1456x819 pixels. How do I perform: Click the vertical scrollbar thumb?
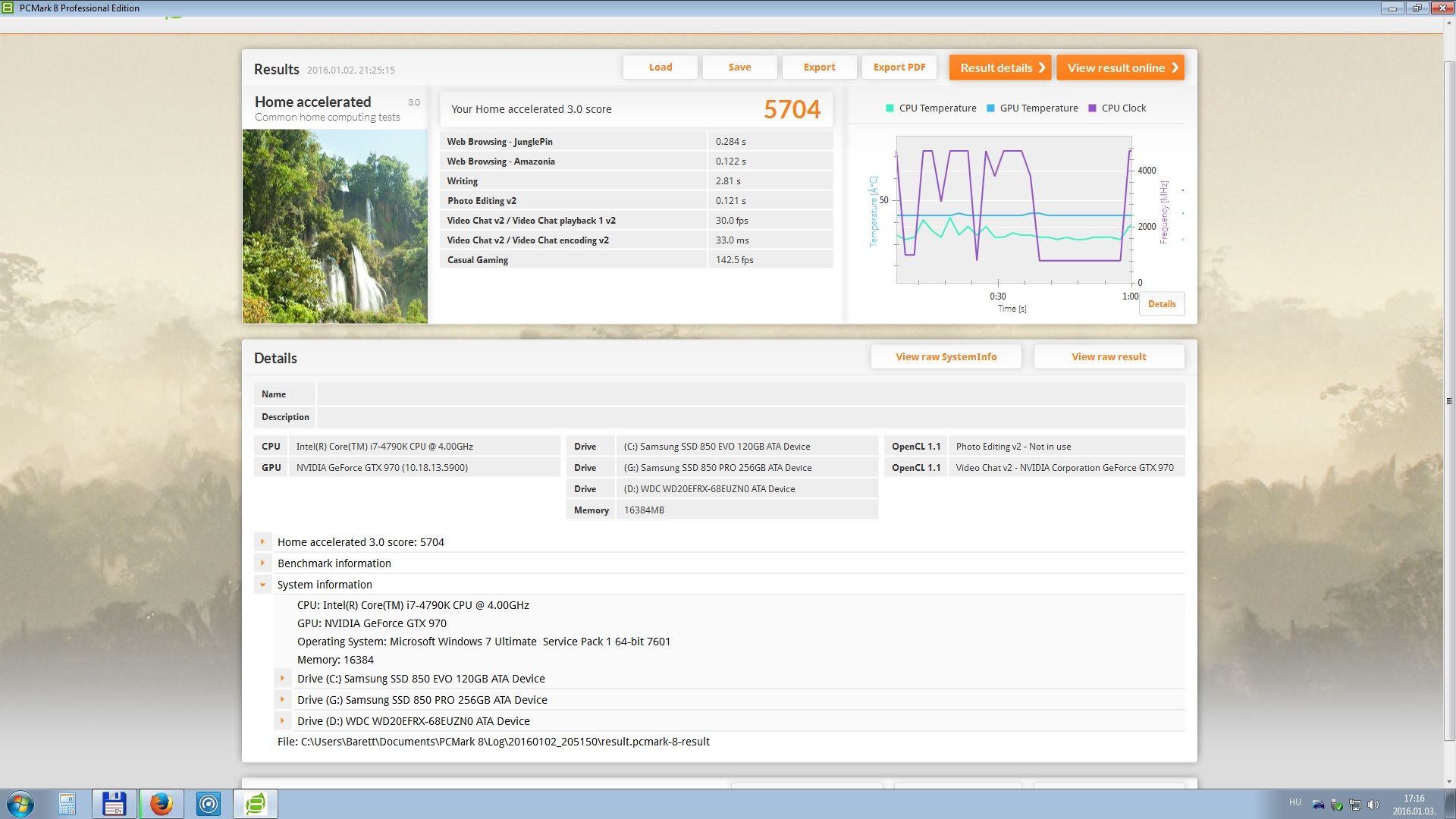(1449, 402)
